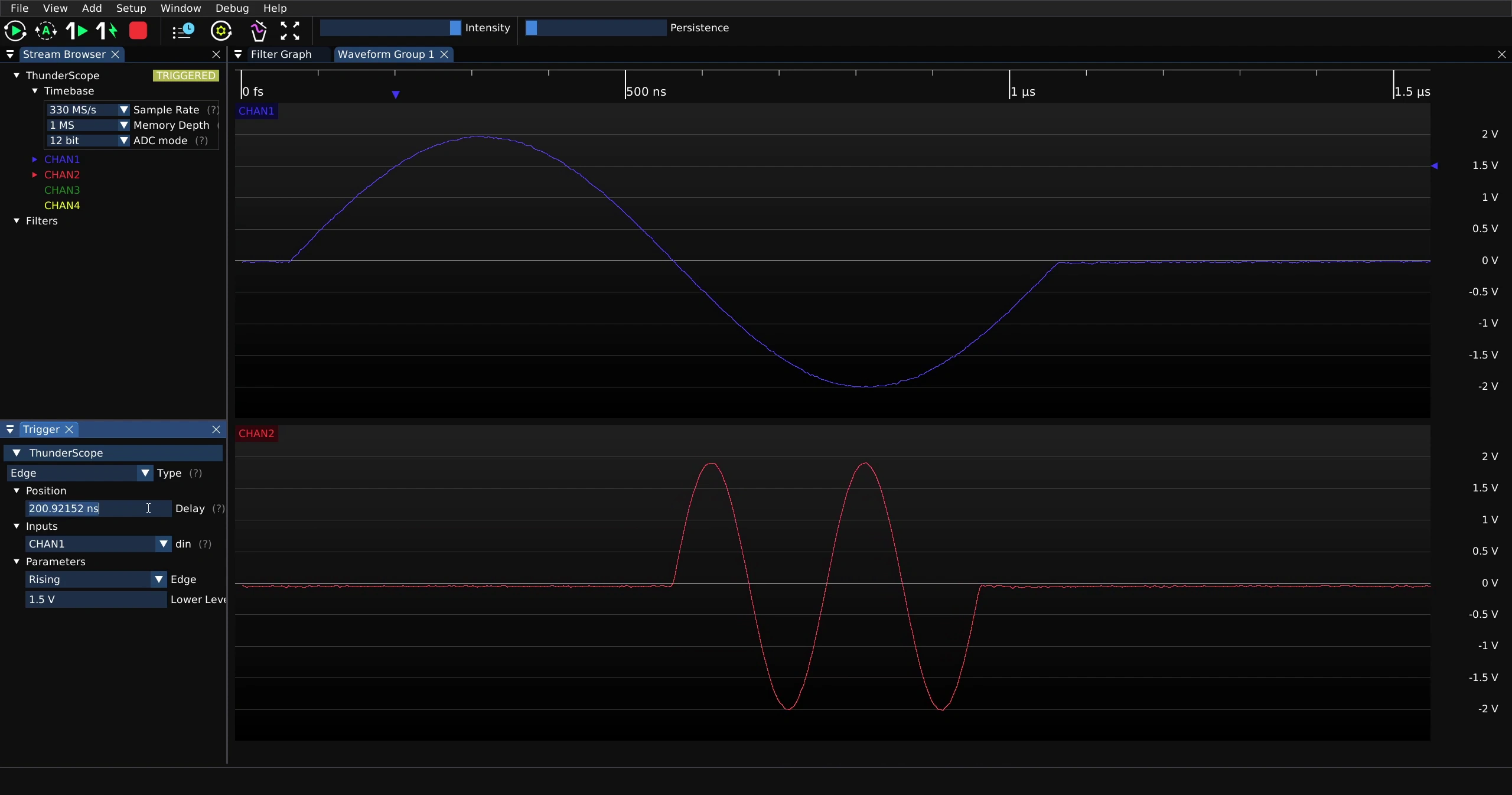This screenshot has height=795, width=1512.
Task: Open the Sample Rate 330 MS/s dropdown
Action: [88, 110]
